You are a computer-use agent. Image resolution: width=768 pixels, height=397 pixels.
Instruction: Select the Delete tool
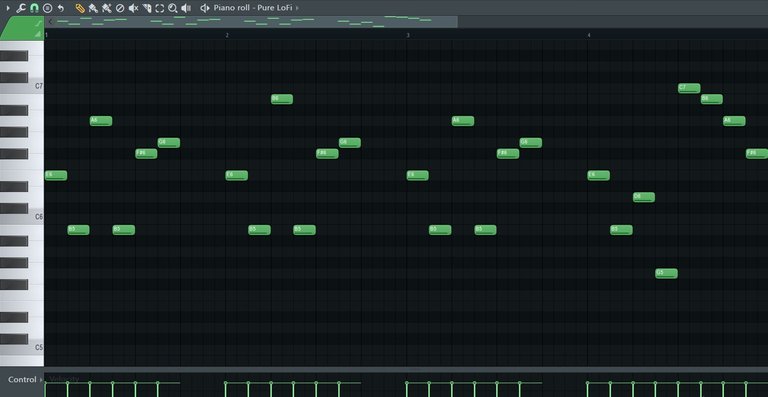pyautogui.click(x=120, y=8)
